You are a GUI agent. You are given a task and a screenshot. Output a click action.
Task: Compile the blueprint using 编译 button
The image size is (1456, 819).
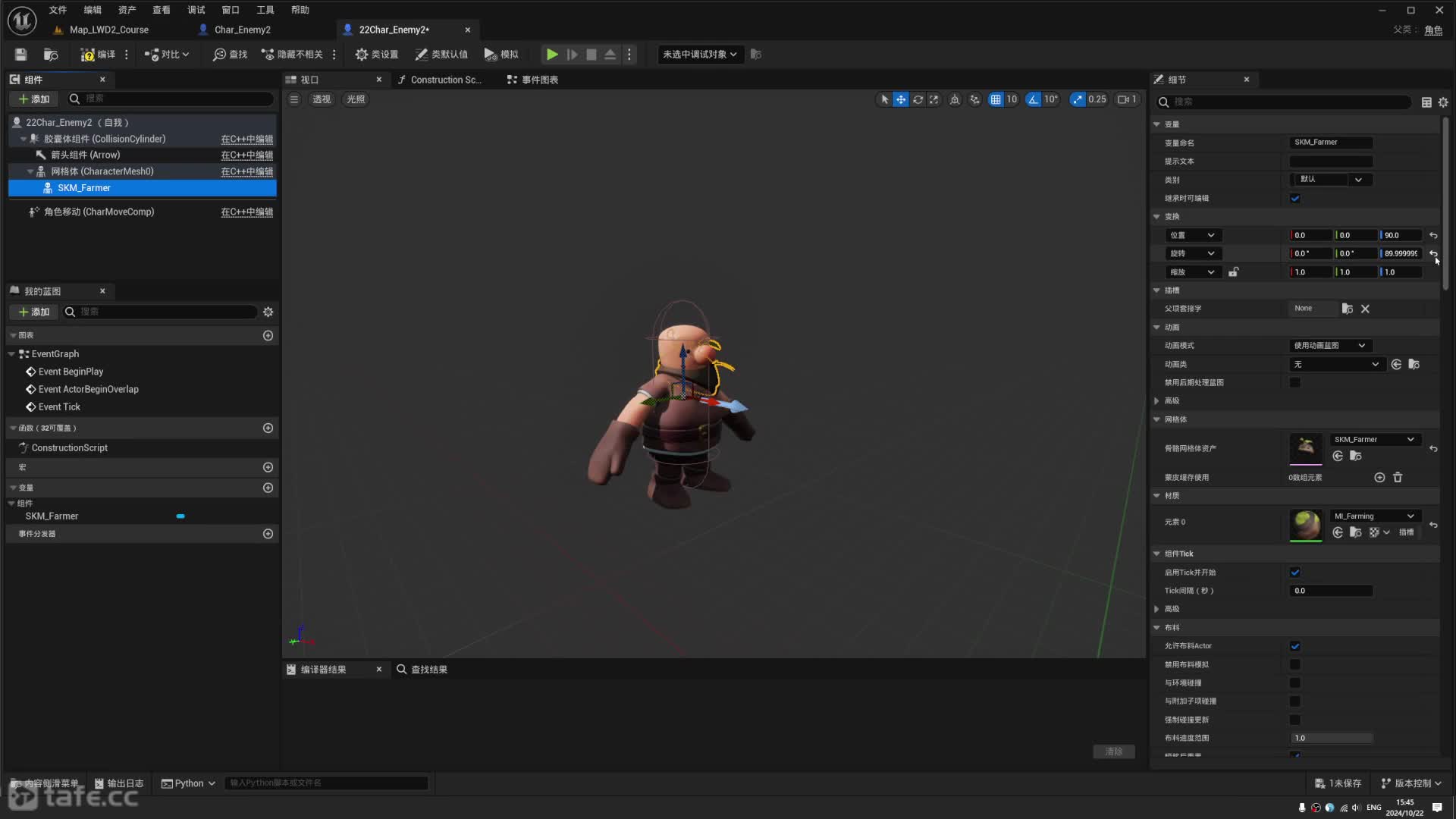click(x=99, y=55)
